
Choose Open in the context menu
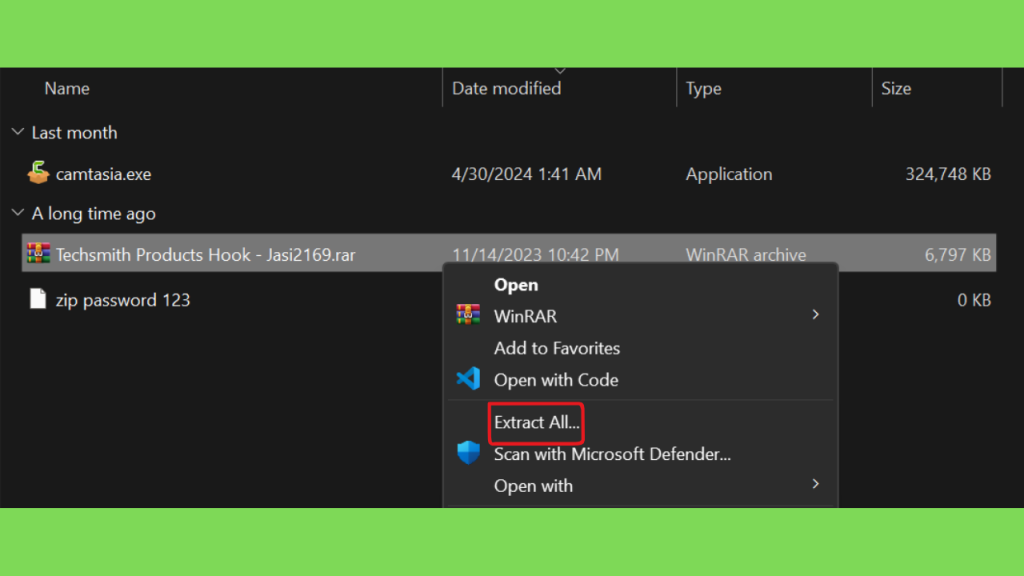pyautogui.click(x=516, y=285)
